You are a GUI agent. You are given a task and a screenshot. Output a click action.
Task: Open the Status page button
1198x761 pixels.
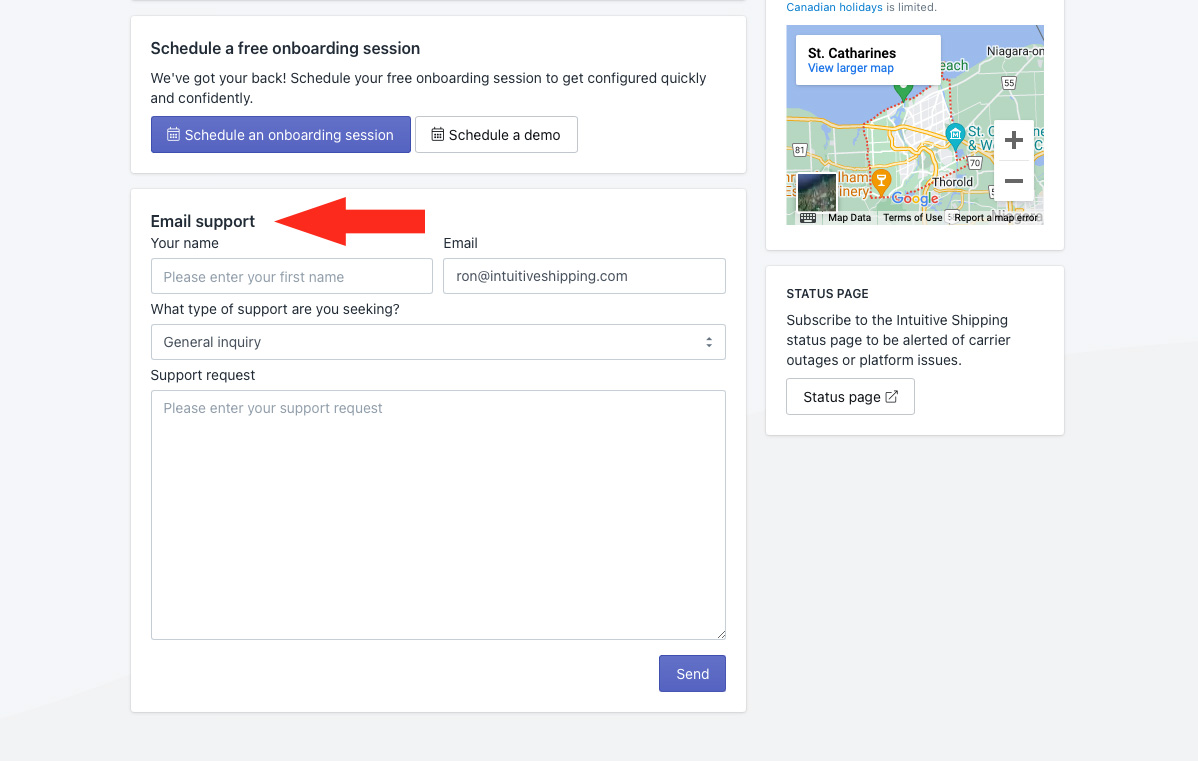click(x=850, y=397)
